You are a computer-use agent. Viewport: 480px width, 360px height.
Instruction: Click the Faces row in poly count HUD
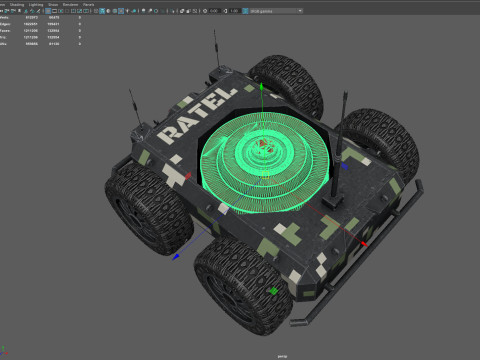pos(40,31)
